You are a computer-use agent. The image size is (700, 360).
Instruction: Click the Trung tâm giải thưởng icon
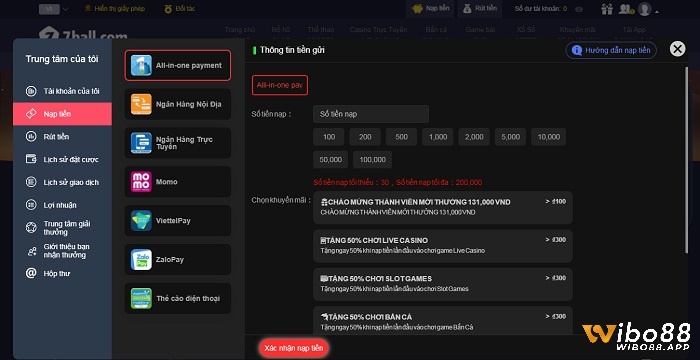point(31,228)
